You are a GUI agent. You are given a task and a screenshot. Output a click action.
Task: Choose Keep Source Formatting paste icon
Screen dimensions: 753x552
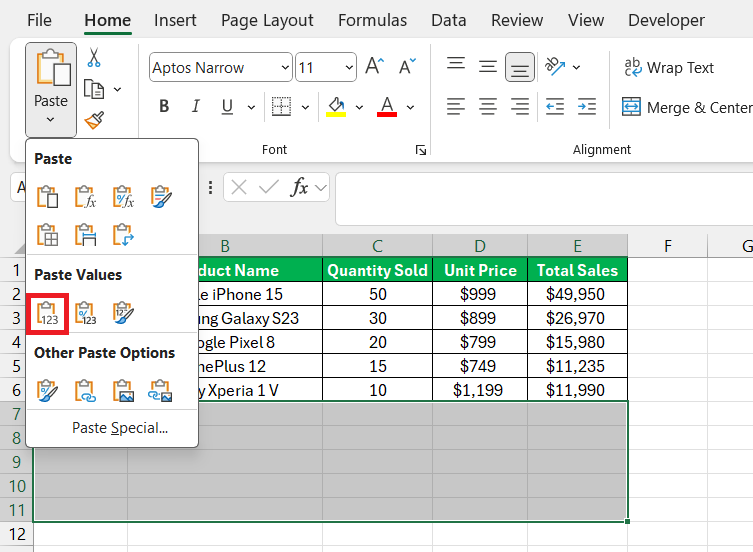tap(161, 197)
